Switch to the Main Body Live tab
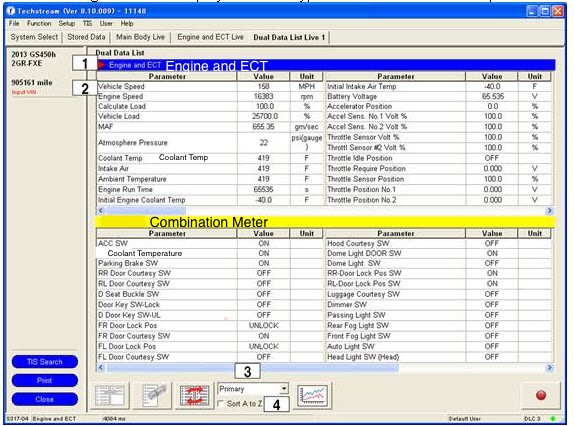575x426 pixels. tap(140, 37)
